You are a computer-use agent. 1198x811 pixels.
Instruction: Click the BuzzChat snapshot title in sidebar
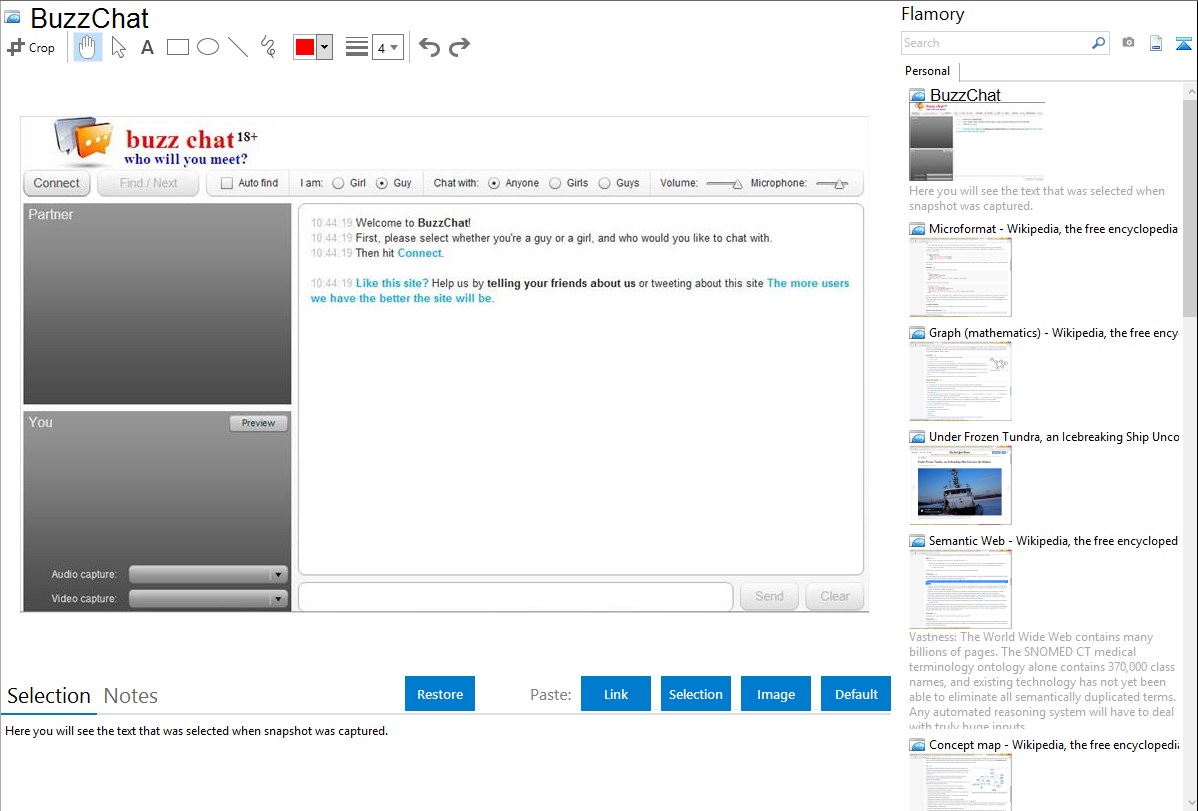(965, 95)
